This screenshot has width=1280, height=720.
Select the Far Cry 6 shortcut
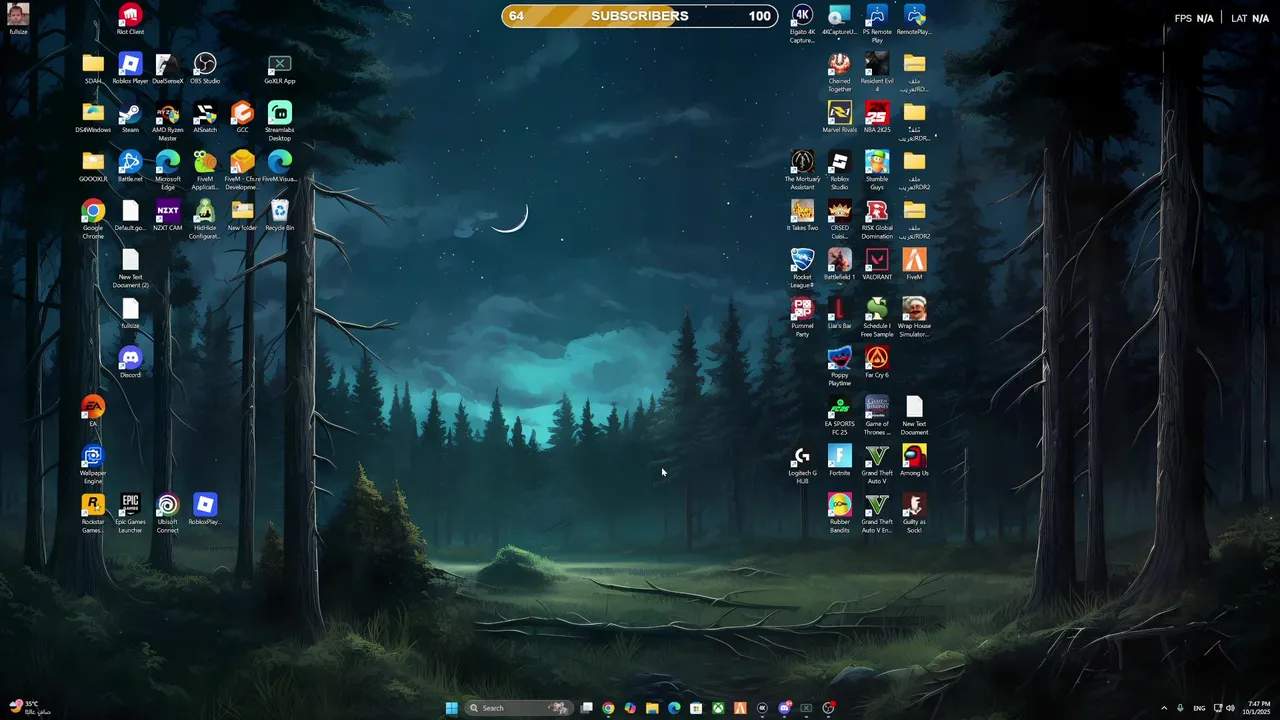tap(877, 363)
